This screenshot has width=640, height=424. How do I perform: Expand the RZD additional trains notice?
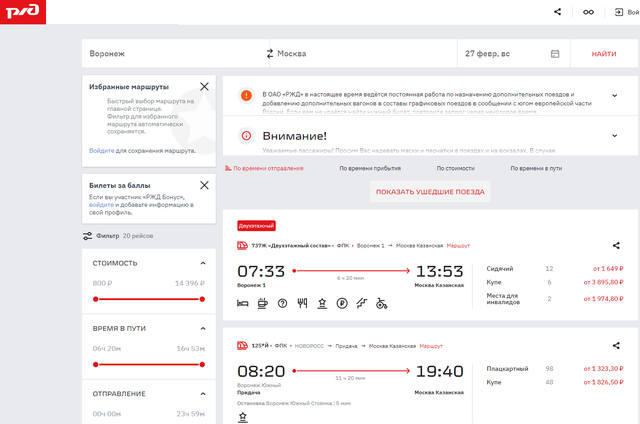point(614,95)
